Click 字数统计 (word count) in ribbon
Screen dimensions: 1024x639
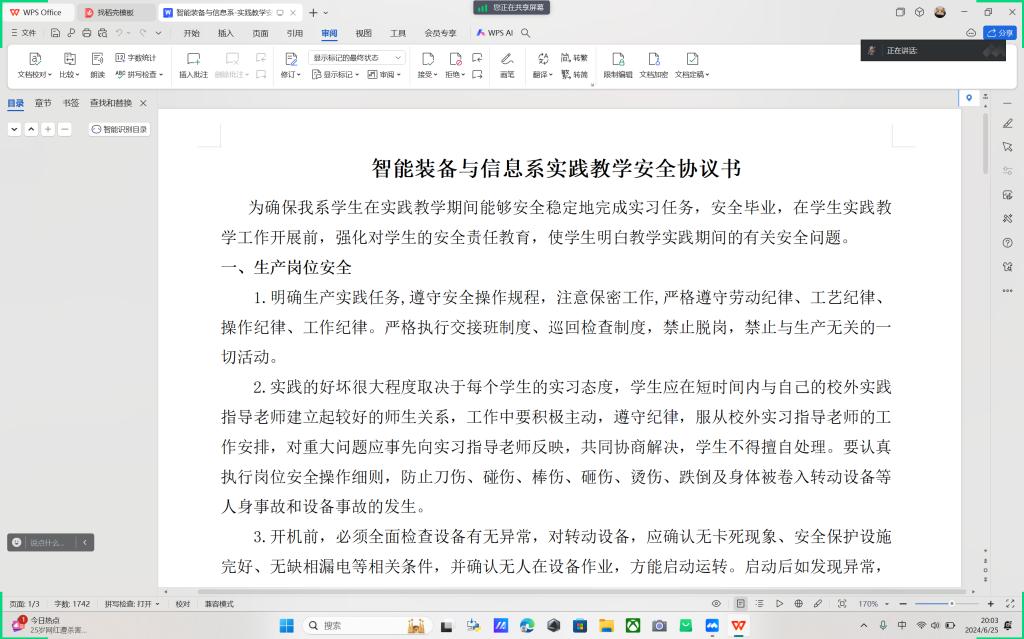(x=136, y=58)
